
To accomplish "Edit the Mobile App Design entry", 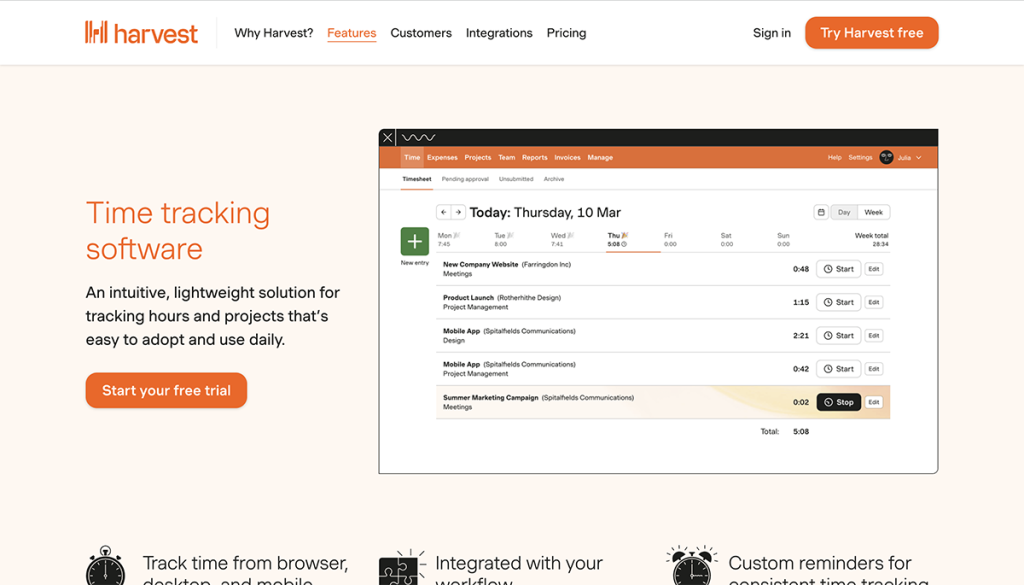I will tap(874, 336).
